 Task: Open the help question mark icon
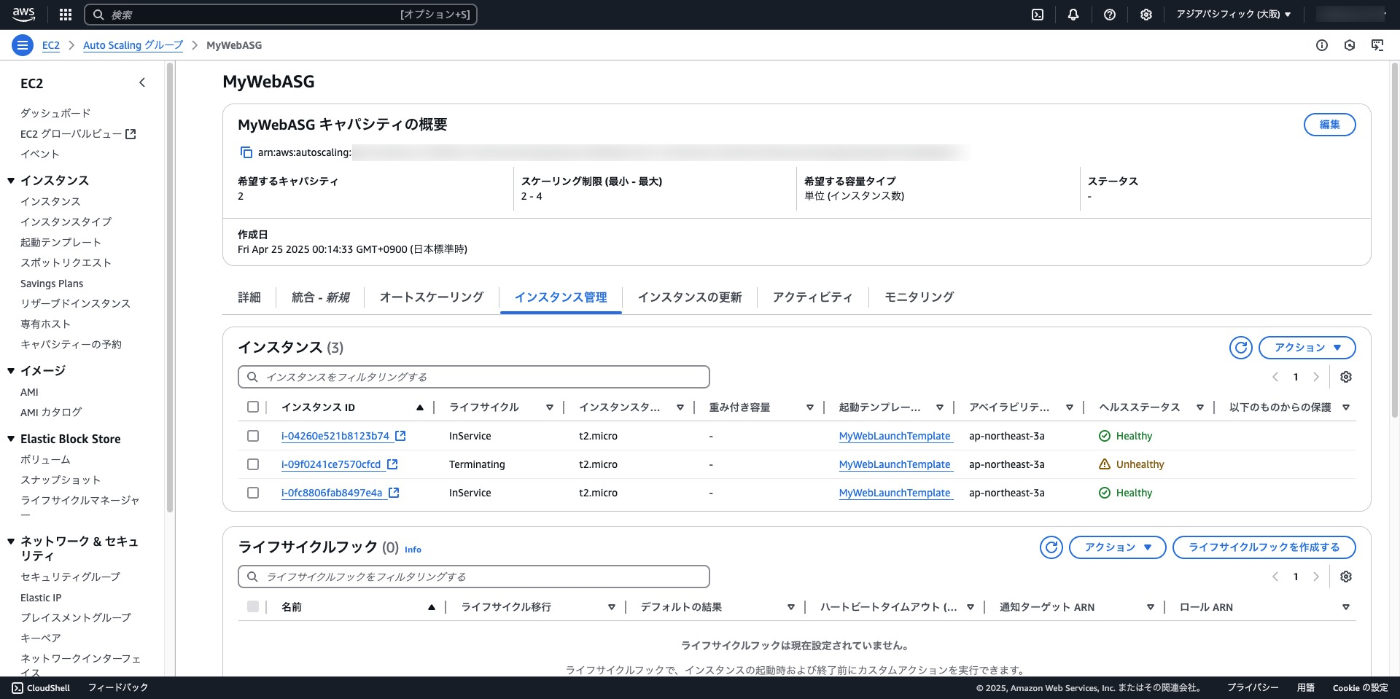pyautogui.click(x=1110, y=15)
